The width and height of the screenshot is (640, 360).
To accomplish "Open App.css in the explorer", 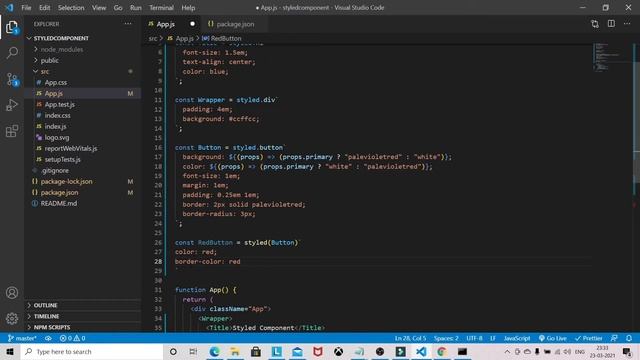I will pos(56,82).
